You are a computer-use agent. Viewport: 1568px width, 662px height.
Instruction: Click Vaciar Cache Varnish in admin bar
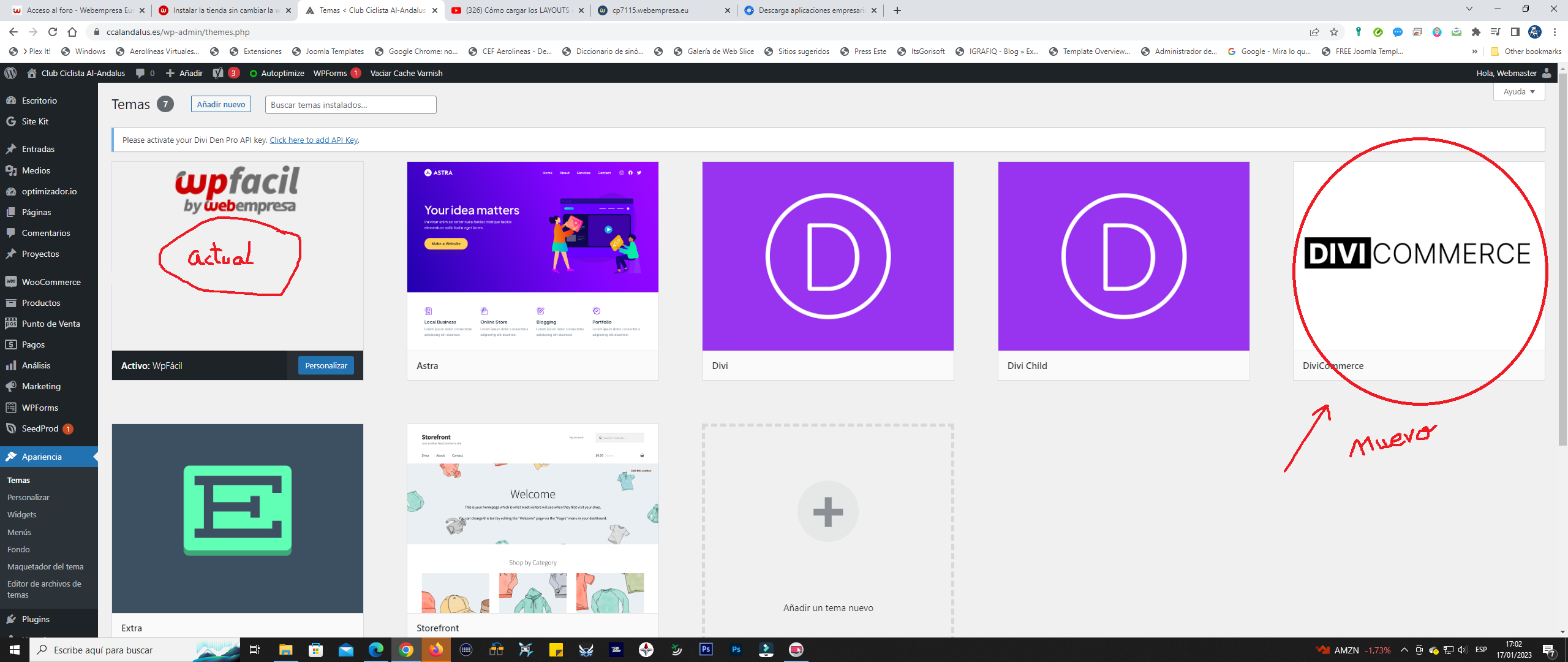406,73
